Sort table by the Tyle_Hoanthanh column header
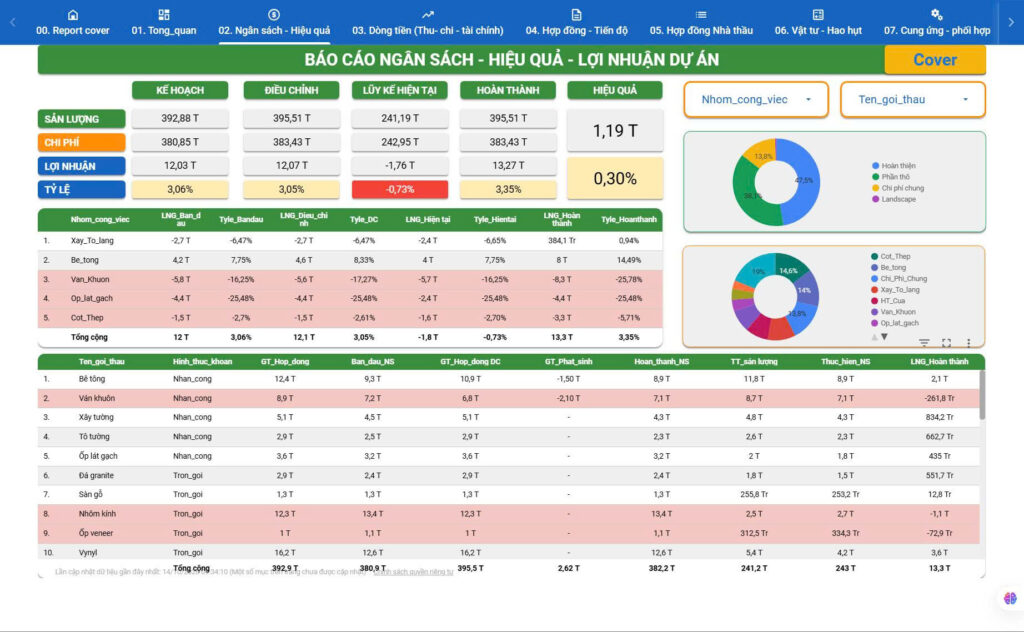The height and width of the screenshot is (632, 1024). pos(628,219)
